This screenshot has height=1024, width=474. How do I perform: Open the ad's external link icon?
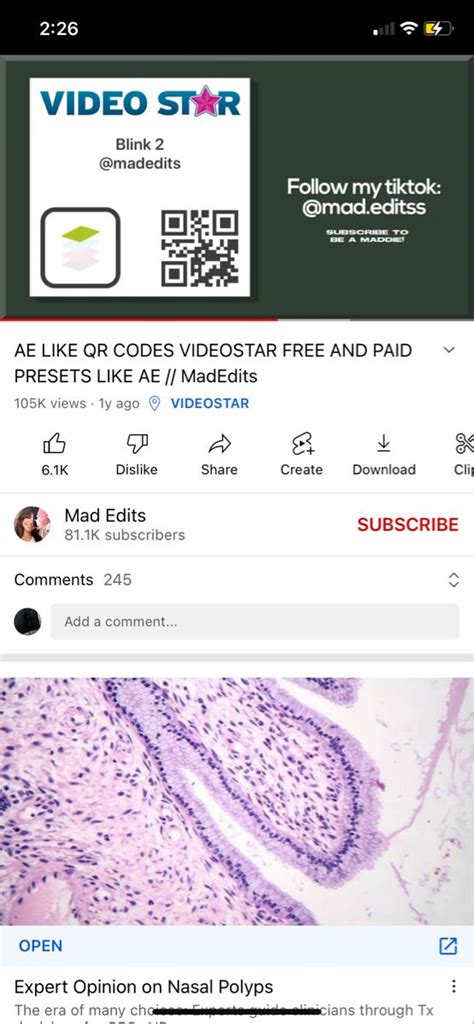tap(448, 946)
